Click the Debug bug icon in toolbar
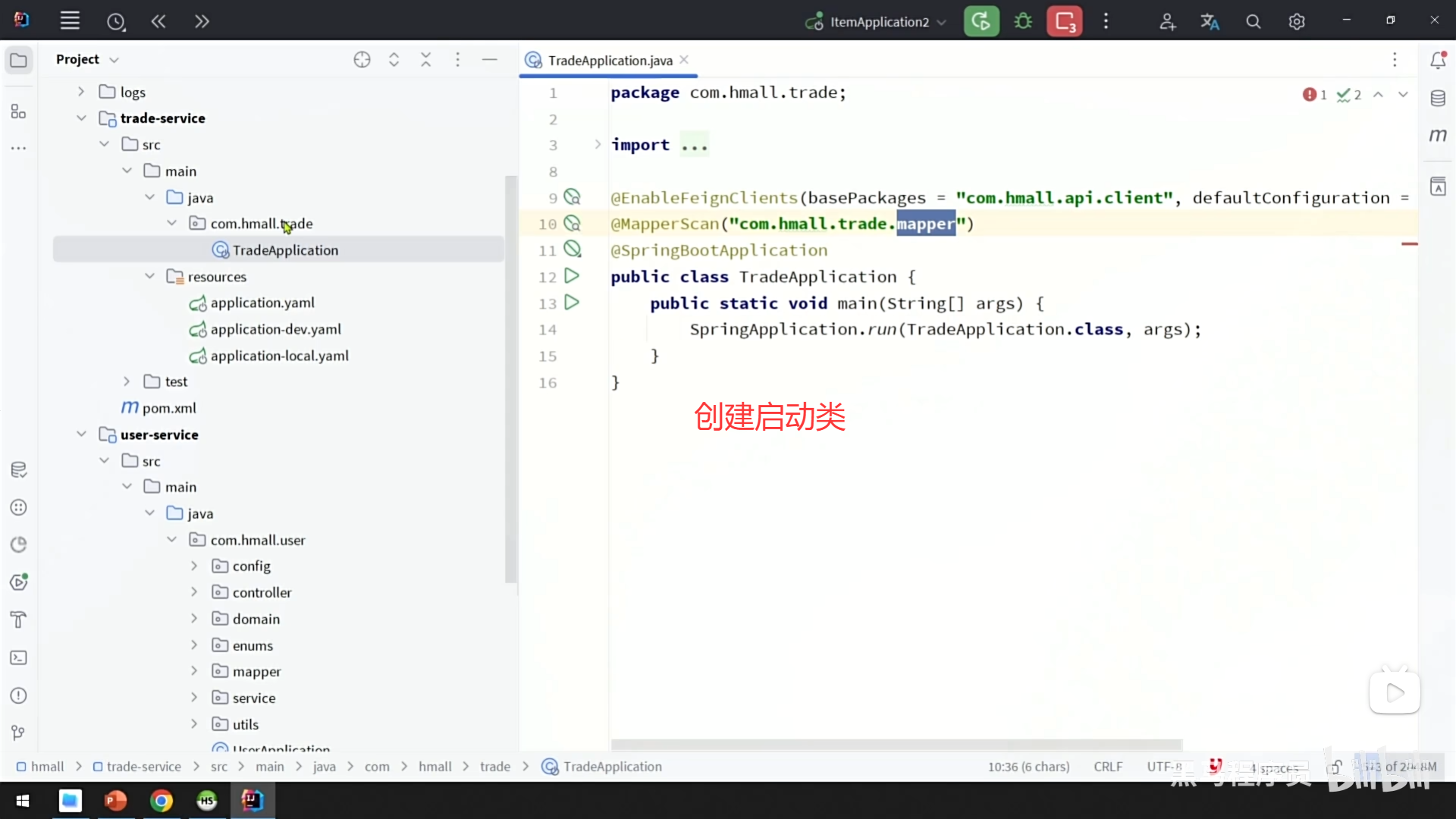Image resolution: width=1456 pixels, height=819 pixels. coord(1023,21)
